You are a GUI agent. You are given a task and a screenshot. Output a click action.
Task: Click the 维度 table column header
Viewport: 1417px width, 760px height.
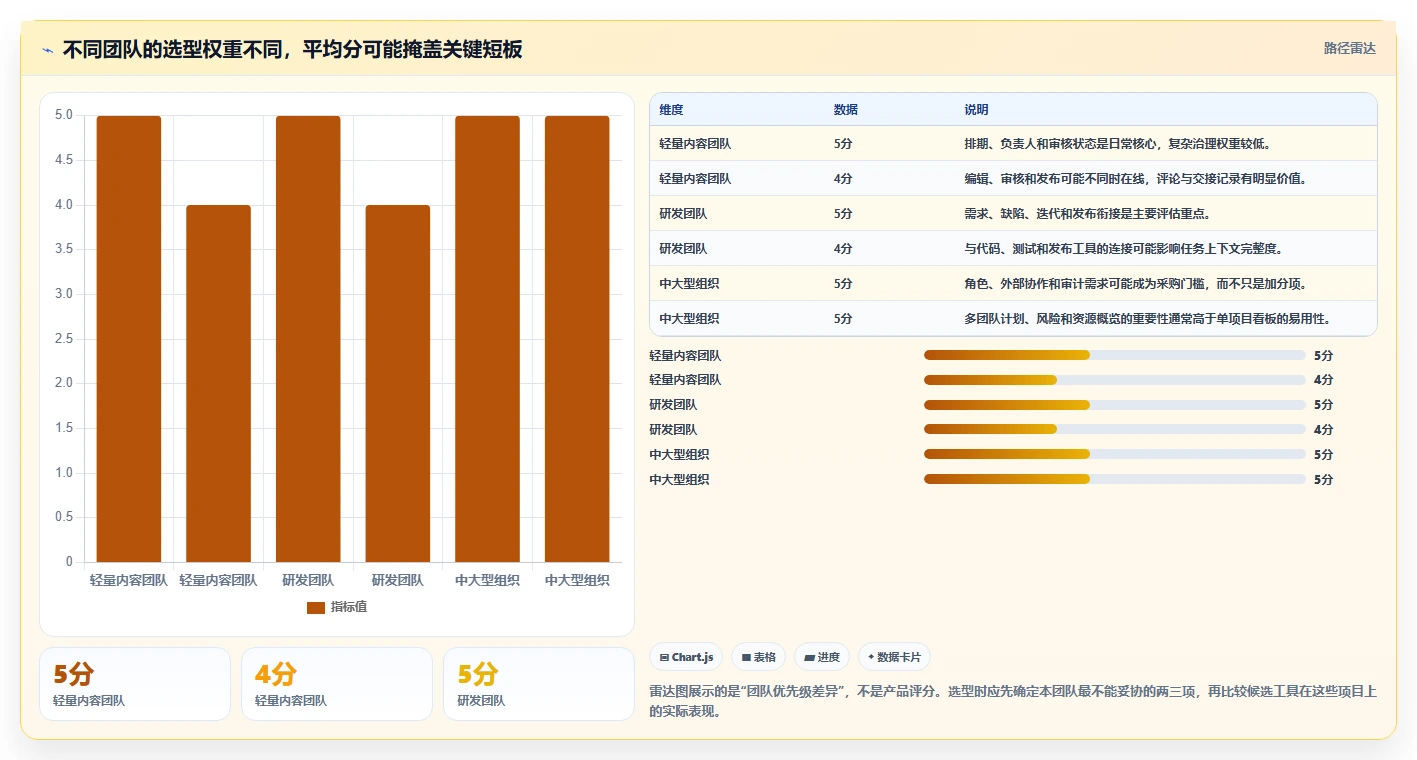point(671,110)
